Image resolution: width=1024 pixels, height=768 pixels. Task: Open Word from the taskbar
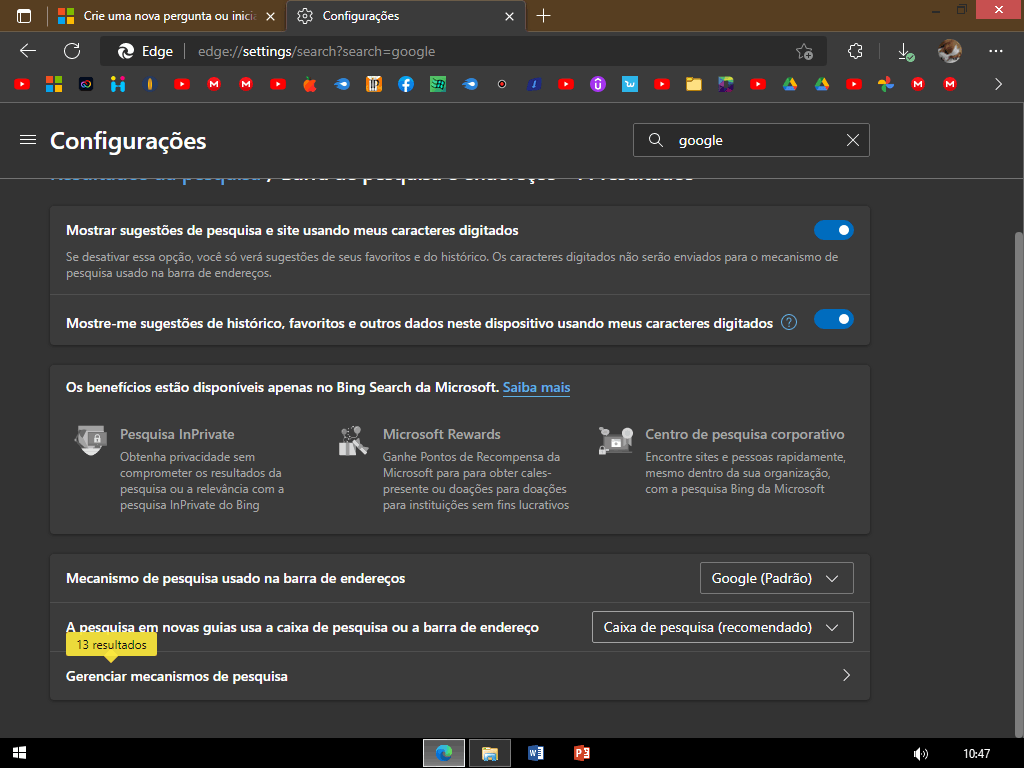[536, 753]
